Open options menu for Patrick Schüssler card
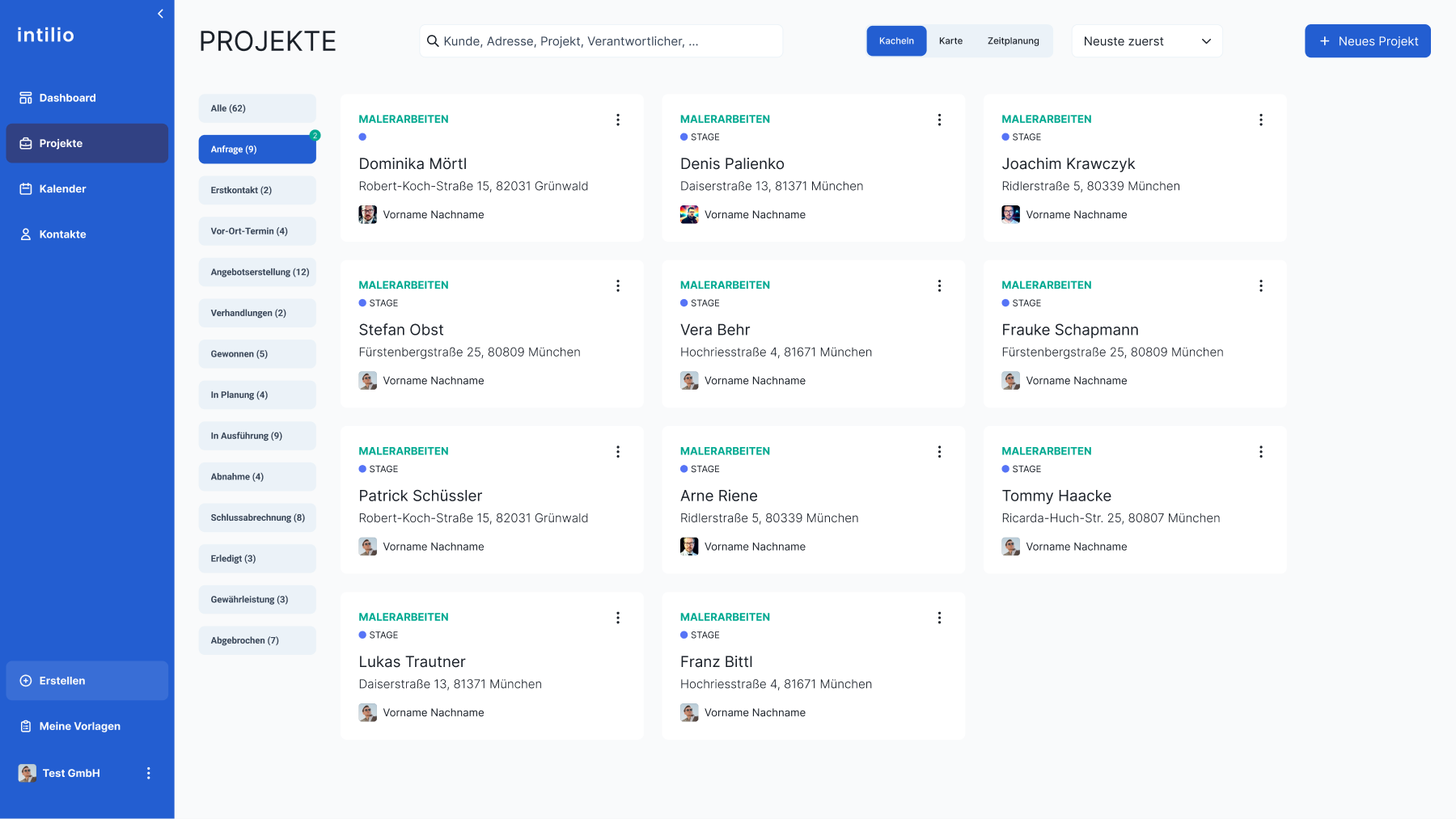 tap(618, 452)
